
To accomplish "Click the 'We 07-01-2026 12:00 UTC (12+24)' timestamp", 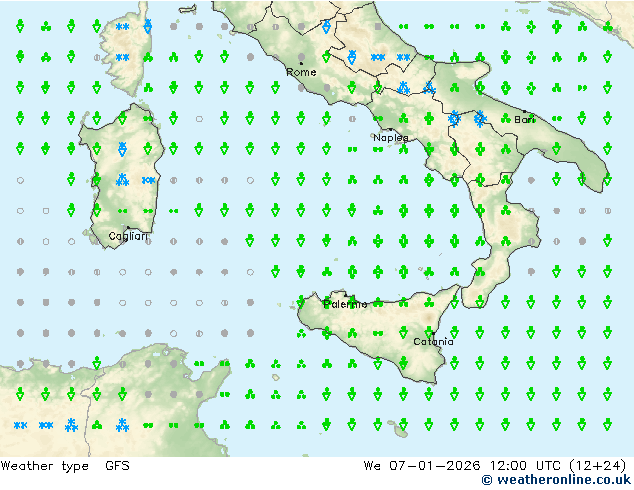I will tap(495, 466).
